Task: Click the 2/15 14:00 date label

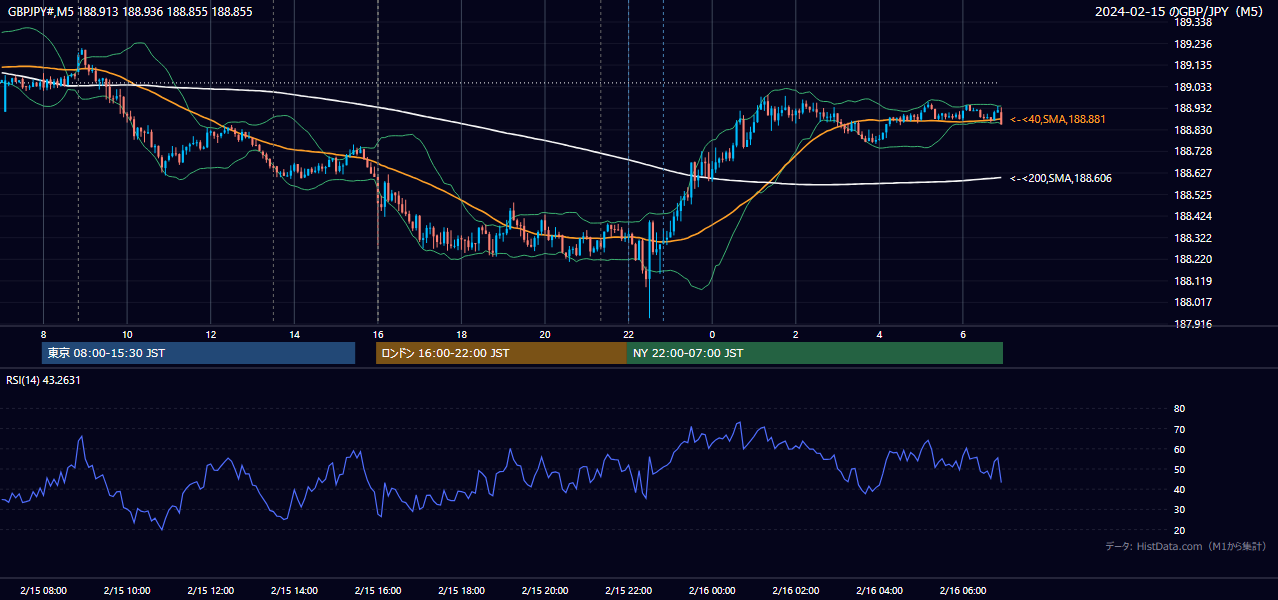Action: coord(294,590)
